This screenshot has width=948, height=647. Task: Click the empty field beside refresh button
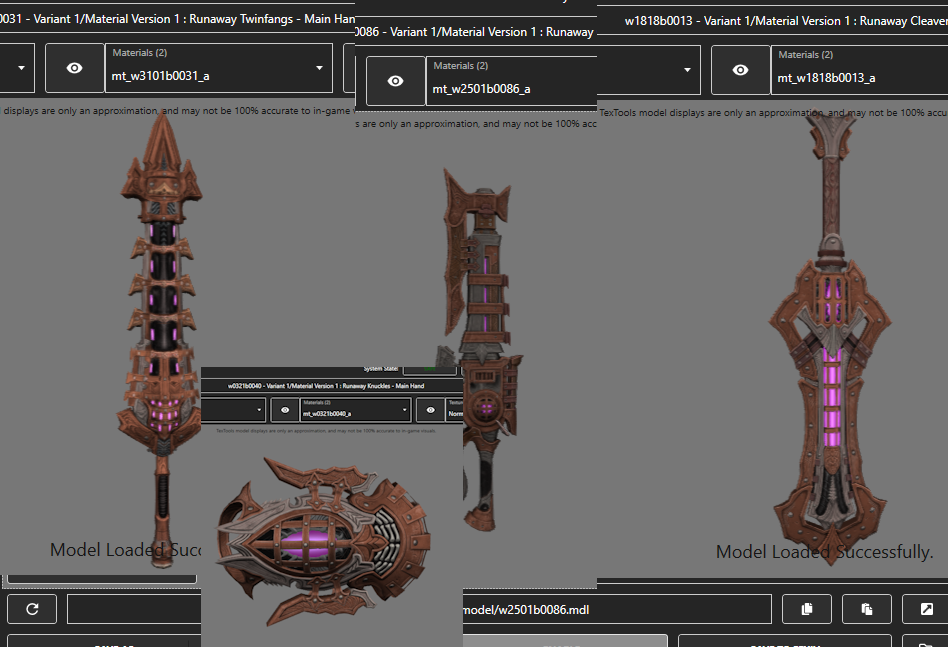point(134,609)
